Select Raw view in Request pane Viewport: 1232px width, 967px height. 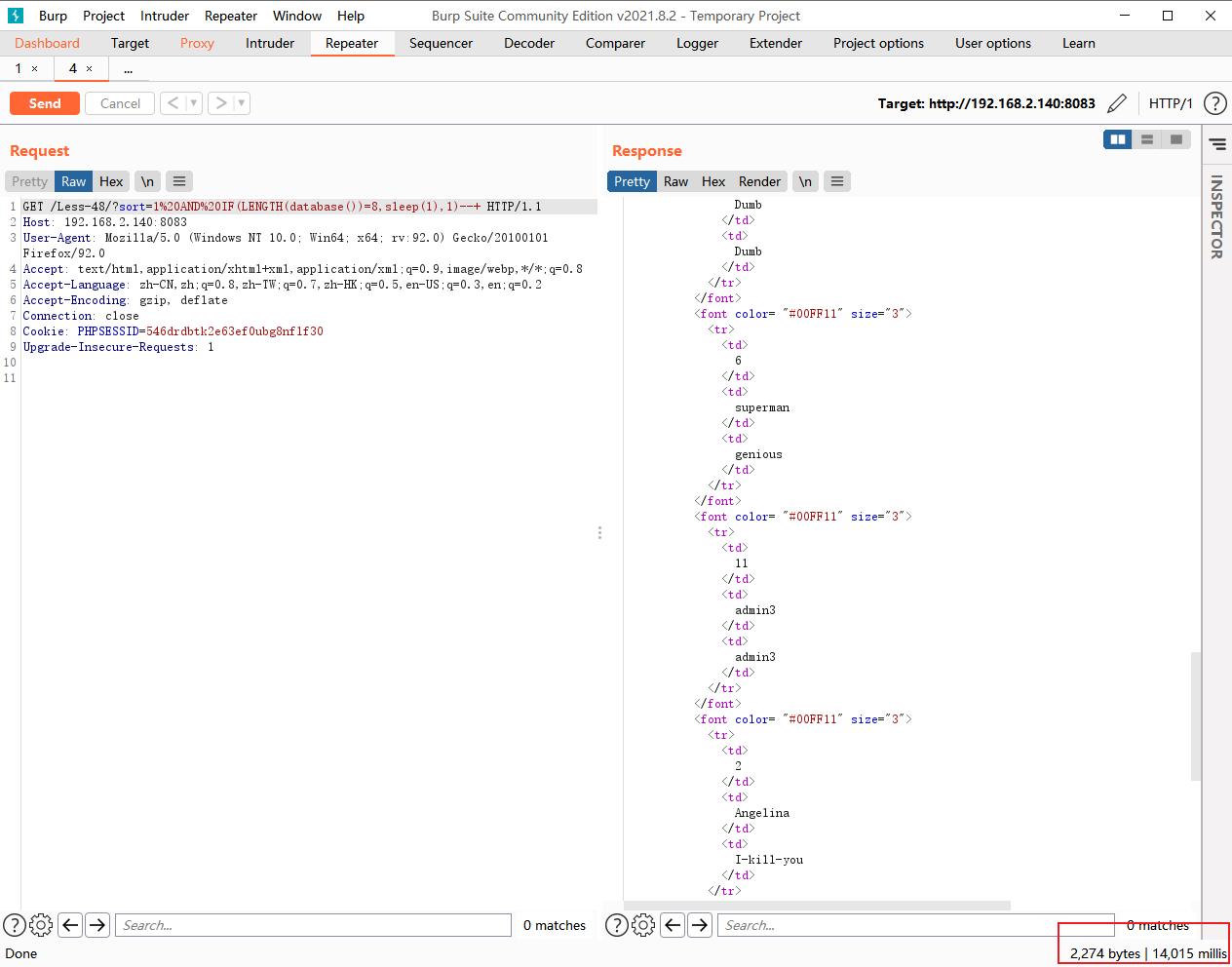tap(74, 181)
